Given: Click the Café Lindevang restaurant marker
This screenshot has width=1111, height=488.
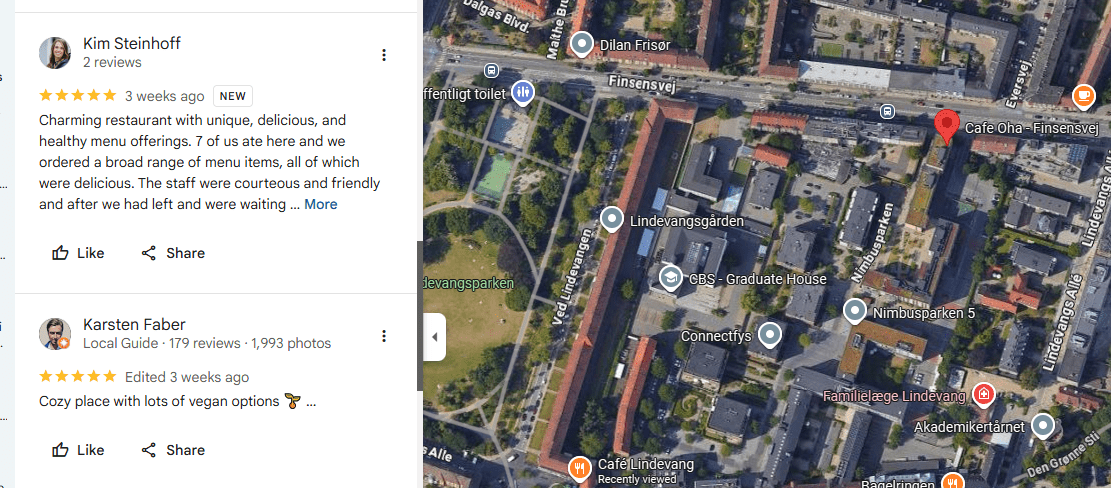Looking at the screenshot, I should tap(579, 467).
